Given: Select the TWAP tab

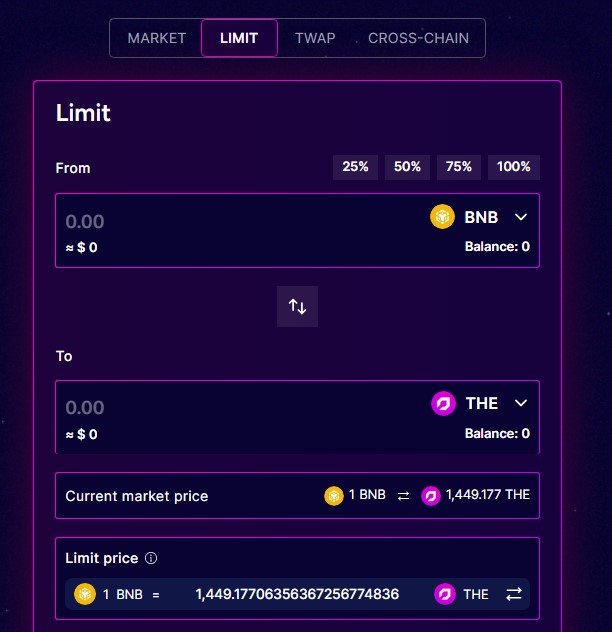Looking at the screenshot, I should point(315,38).
